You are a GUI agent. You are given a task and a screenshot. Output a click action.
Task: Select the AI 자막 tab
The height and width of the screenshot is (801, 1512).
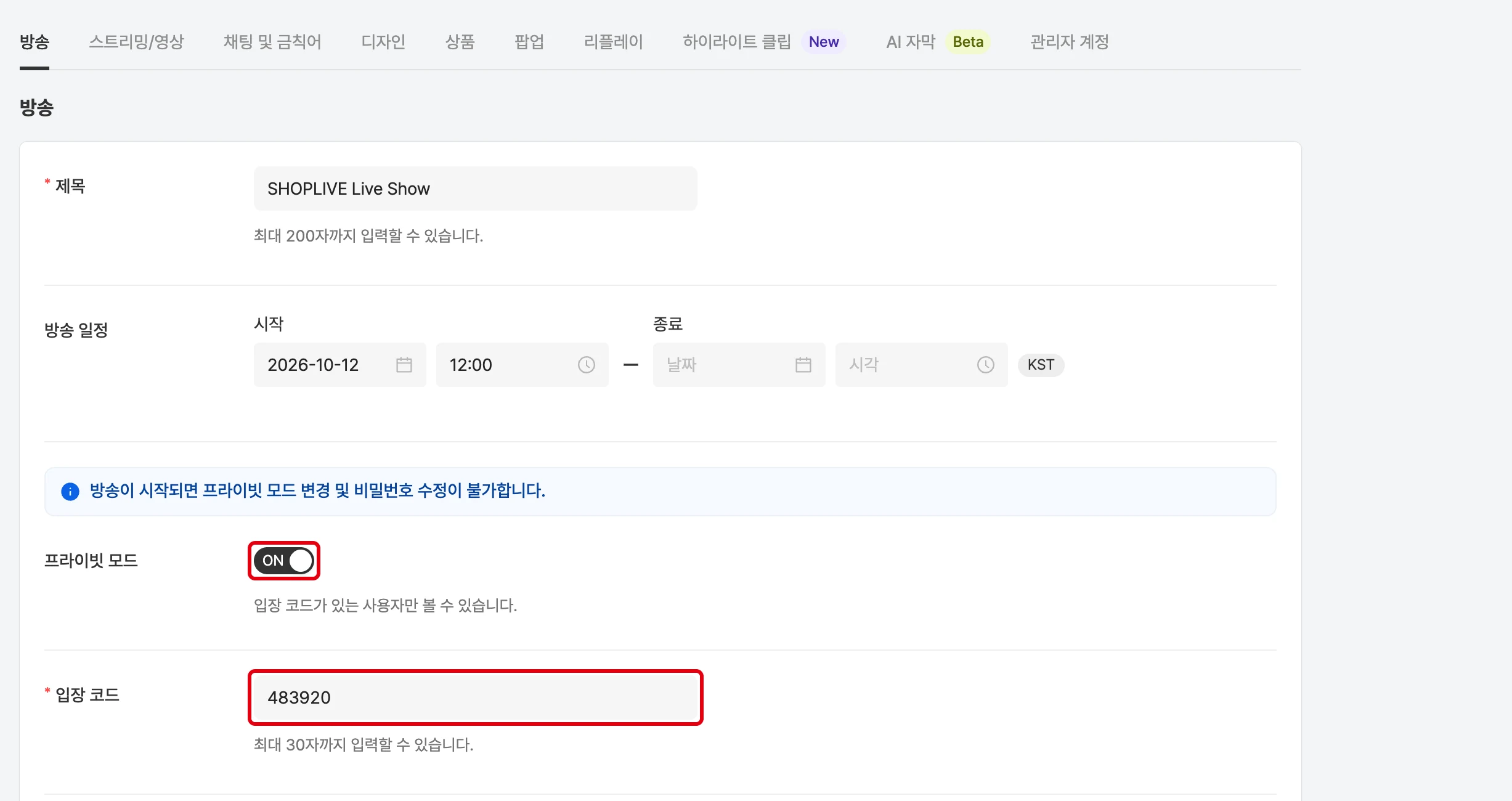[x=911, y=42]
